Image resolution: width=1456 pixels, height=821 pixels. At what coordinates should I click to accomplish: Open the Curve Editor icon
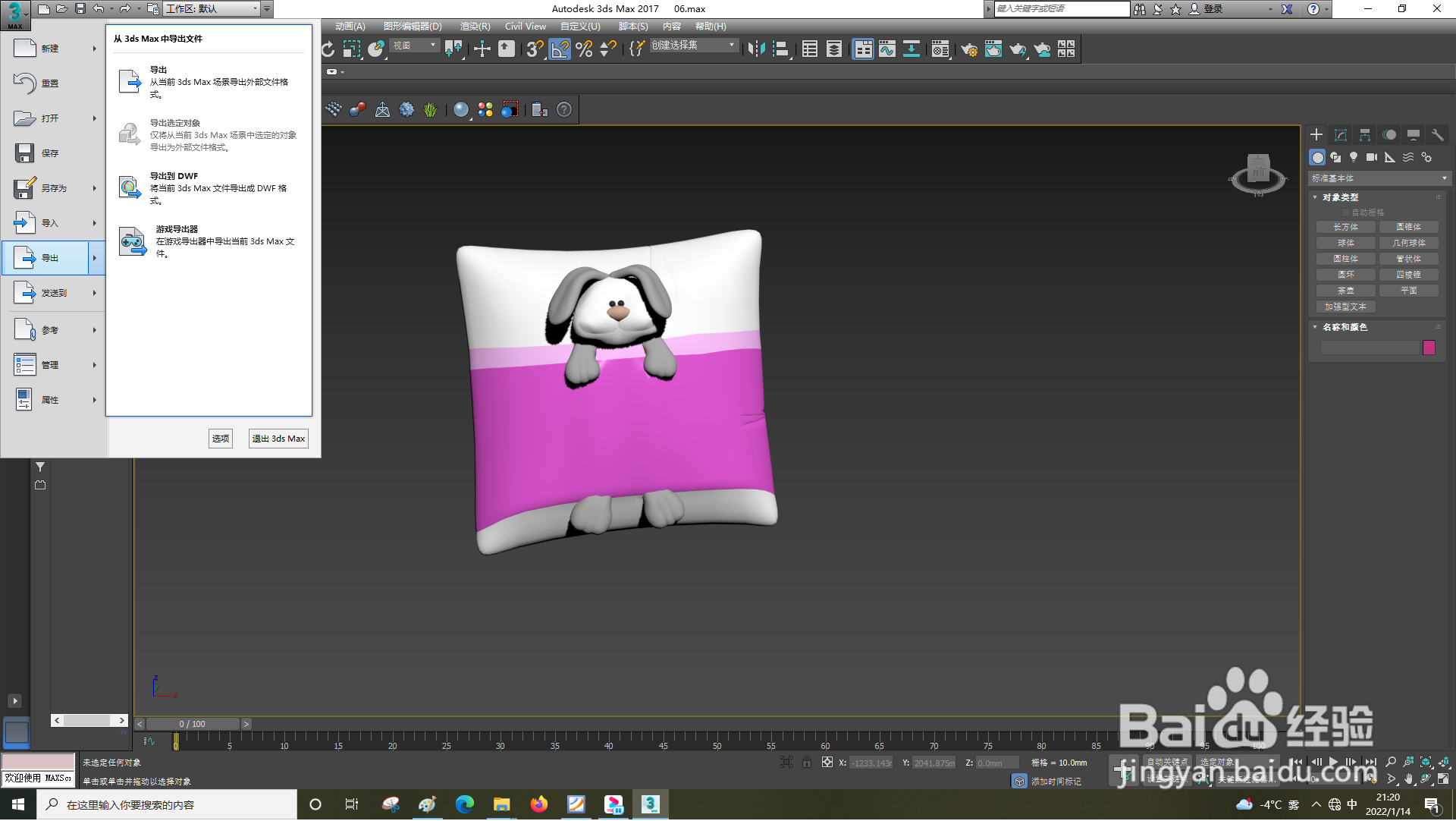point(886,49)
